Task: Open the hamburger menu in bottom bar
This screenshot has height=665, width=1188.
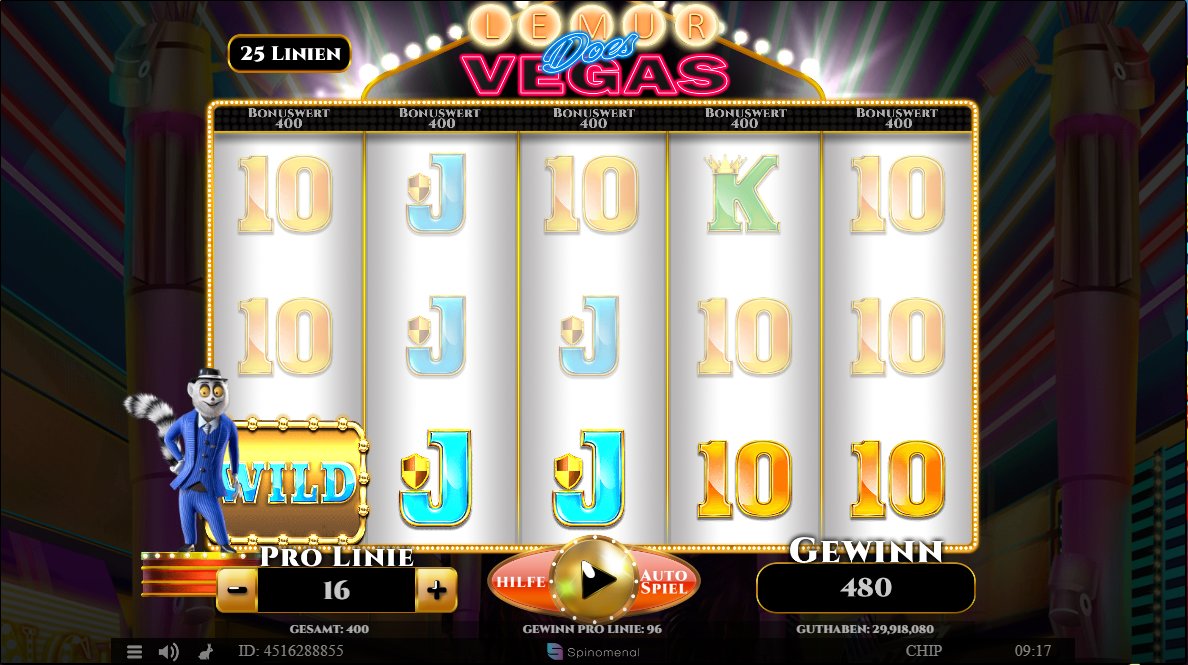Action: (134, 651)
